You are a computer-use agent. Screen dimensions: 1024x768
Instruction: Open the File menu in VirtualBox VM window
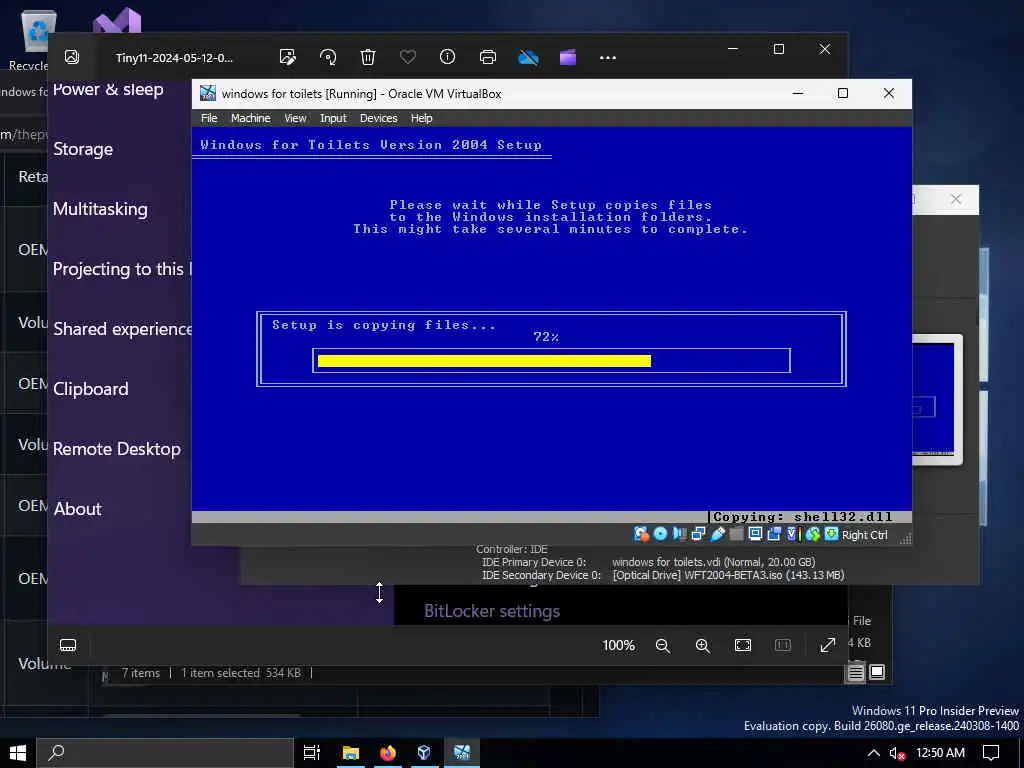[209, 118]
